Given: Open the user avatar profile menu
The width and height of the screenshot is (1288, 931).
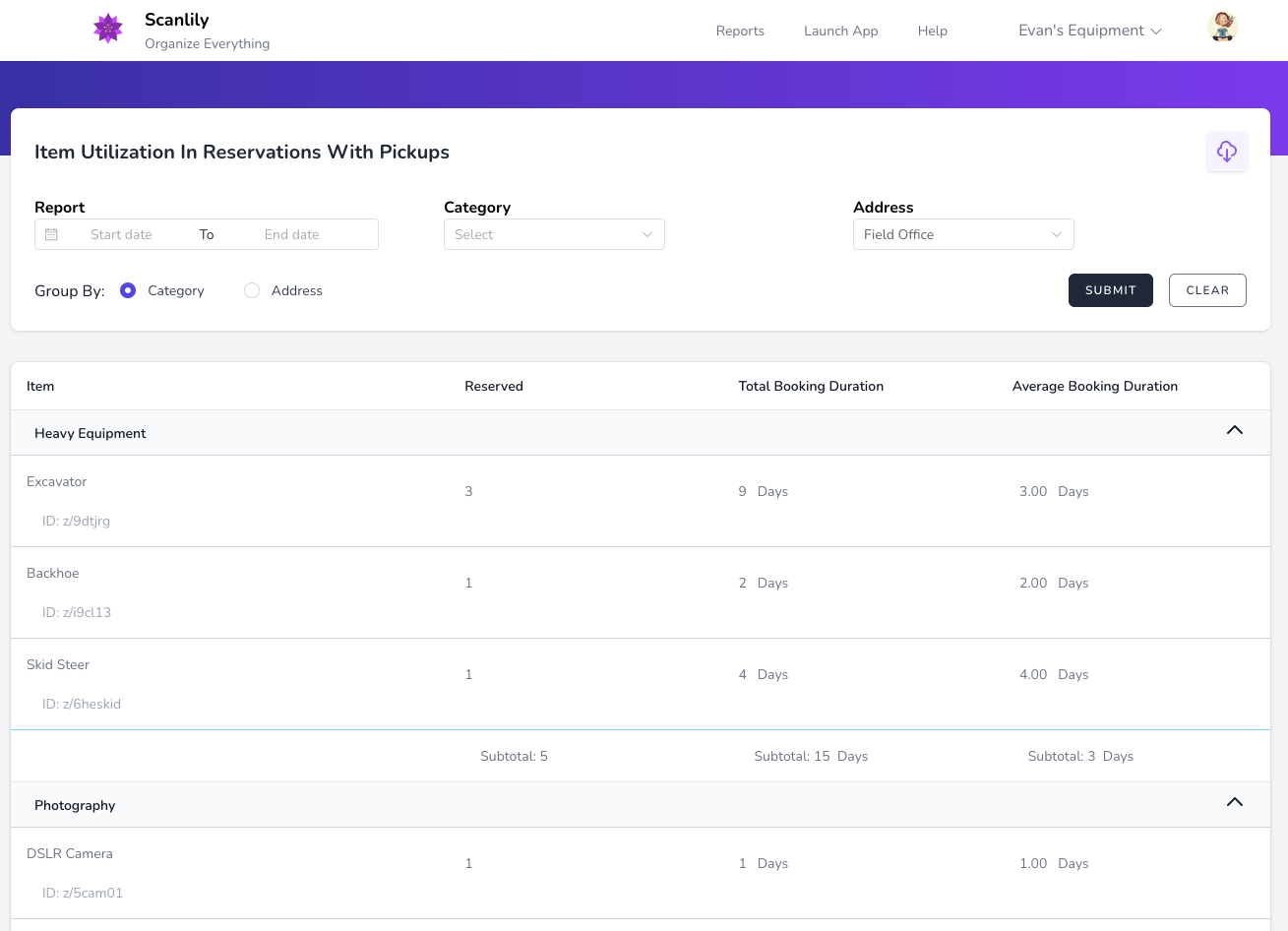Looking at the screenshot, I should [1222, 28].
